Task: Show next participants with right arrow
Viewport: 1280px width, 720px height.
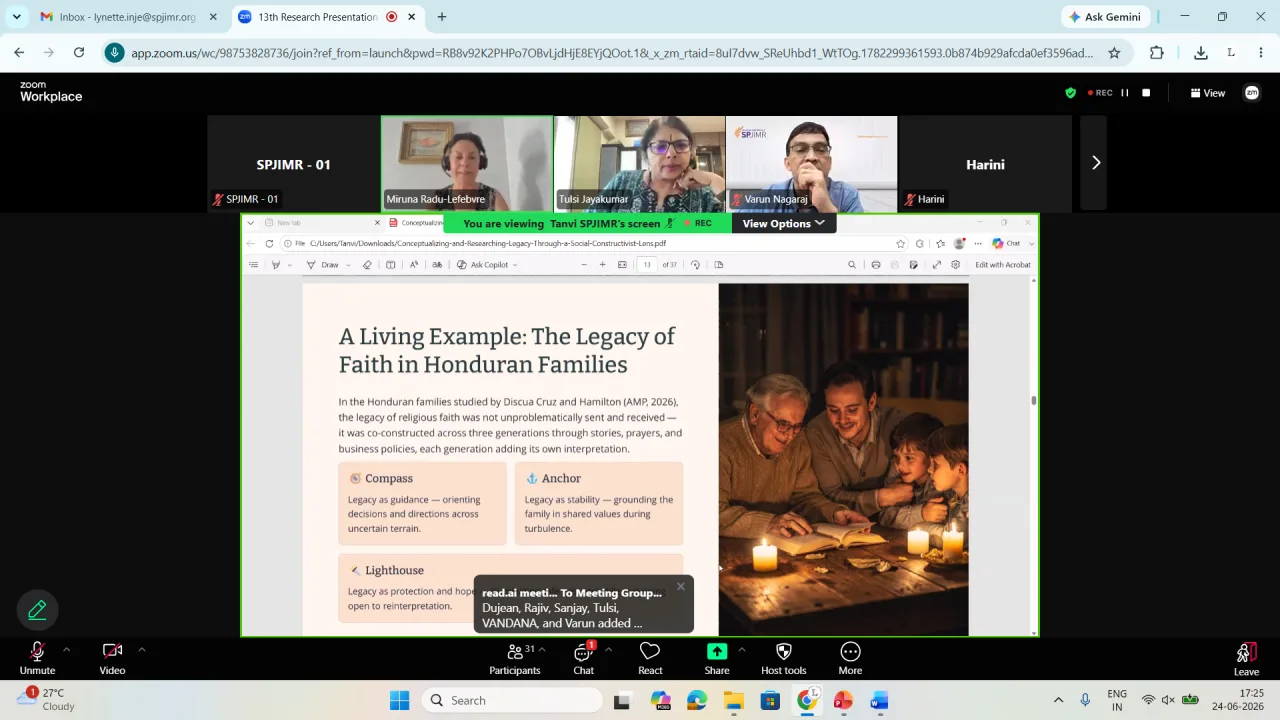Action: (1095, 163)
